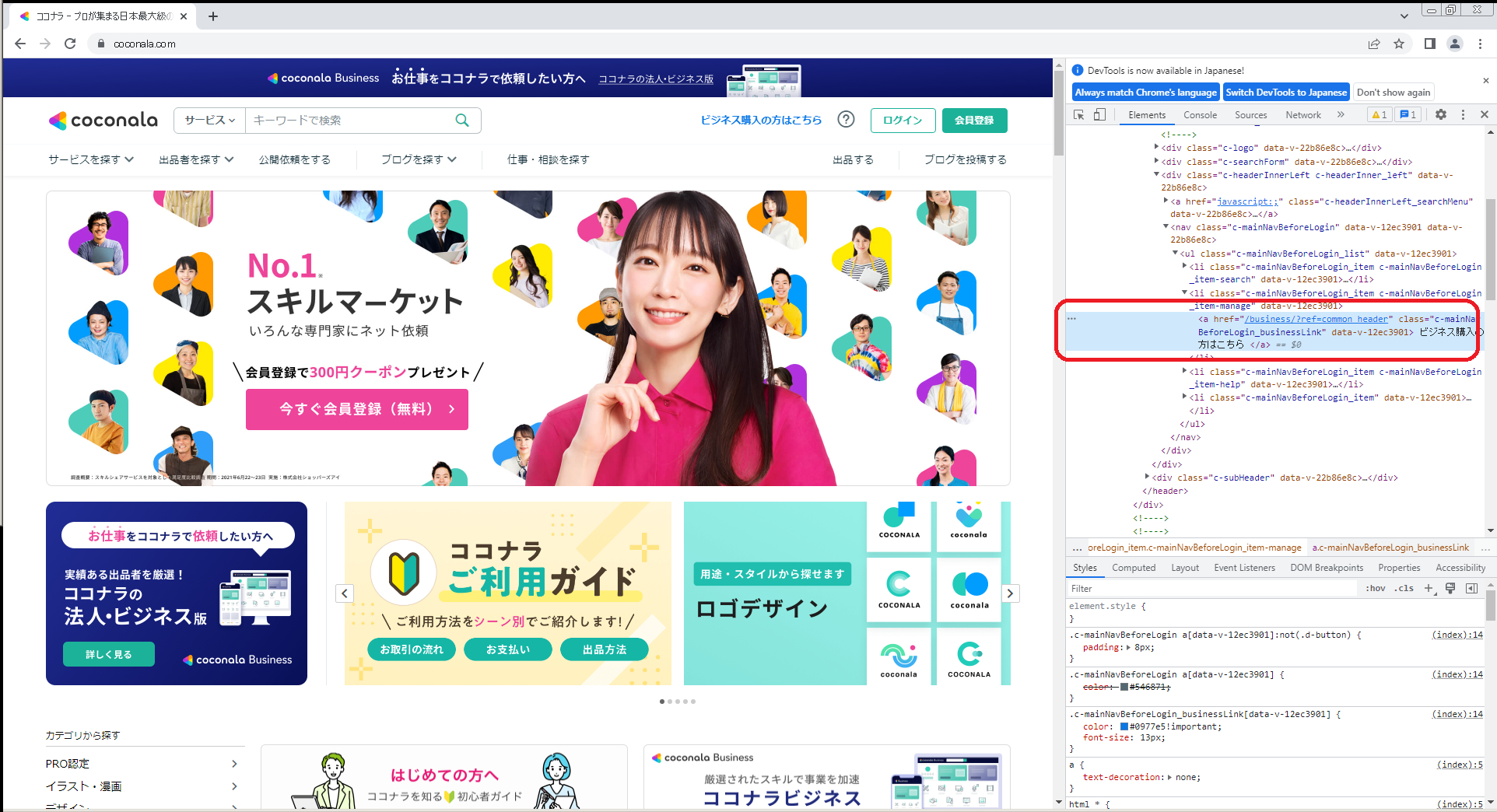Click the browser forward arrow
This screenshot has height=812, width=1497.
[45, 44]
